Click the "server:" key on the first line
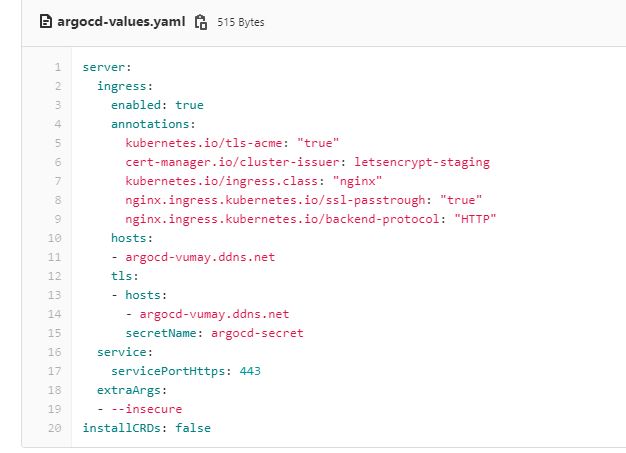This screenshot has width=626, height=453. pyautogui.click(x=105, y=68)
